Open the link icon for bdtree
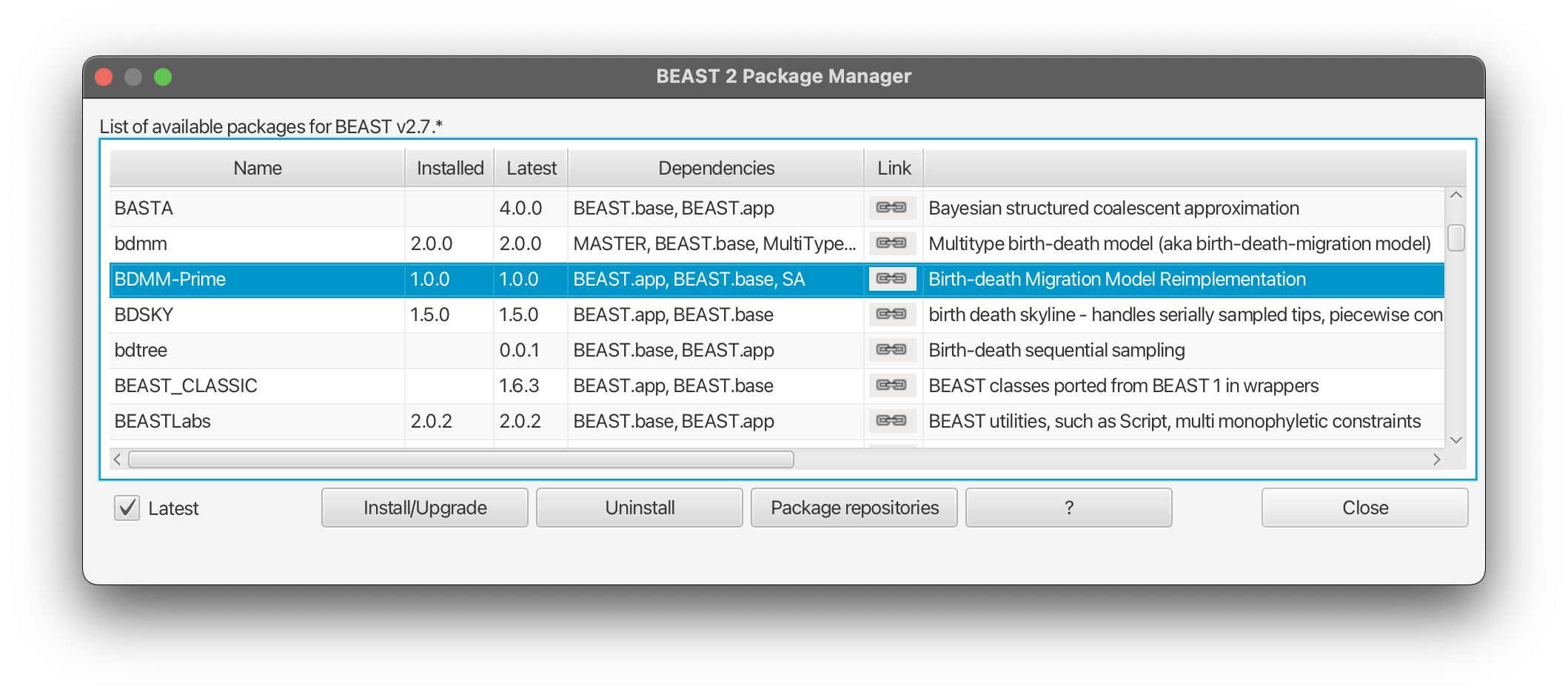 892,350
